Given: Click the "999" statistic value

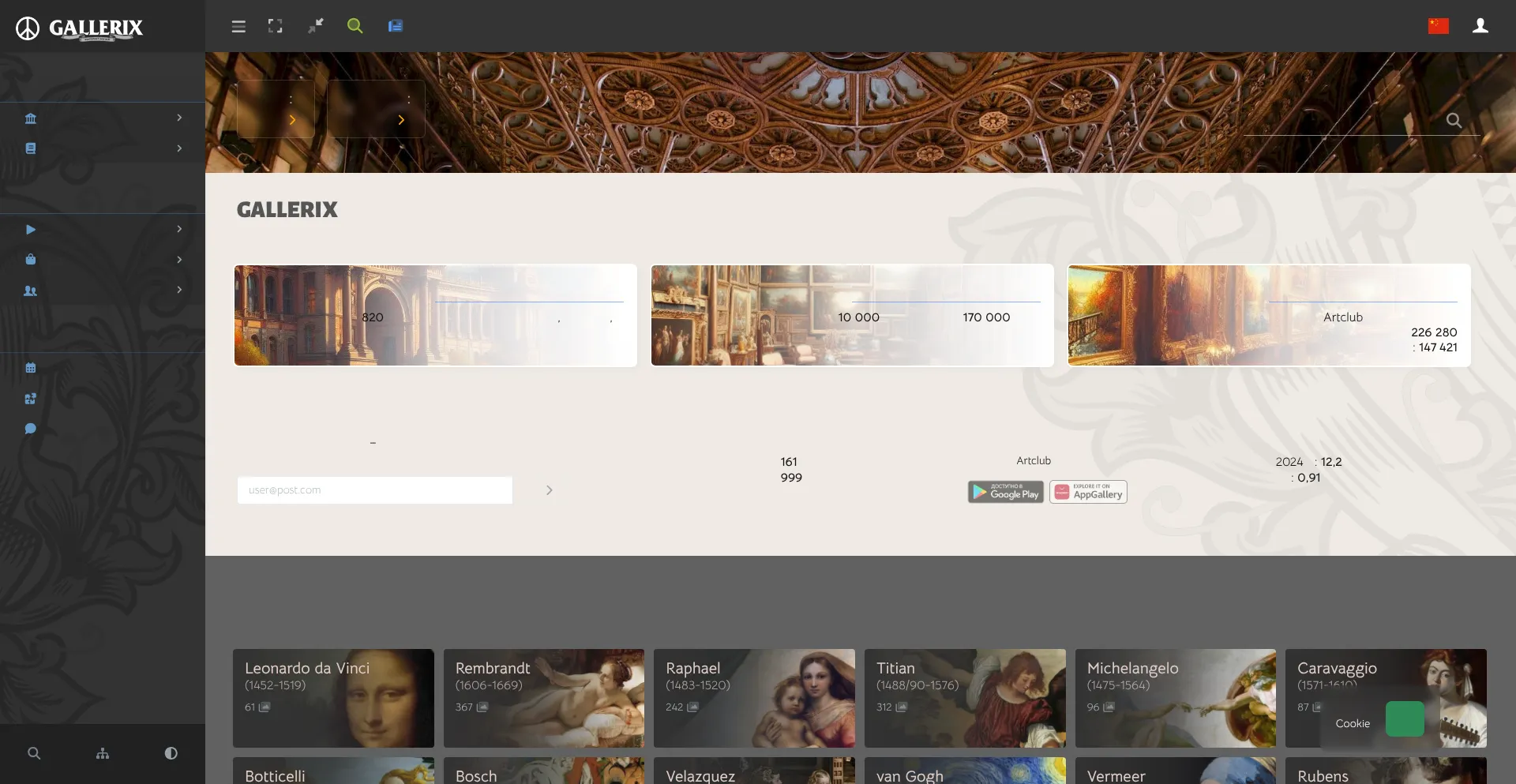Looking at the screenshot, I should click(791, 478).
